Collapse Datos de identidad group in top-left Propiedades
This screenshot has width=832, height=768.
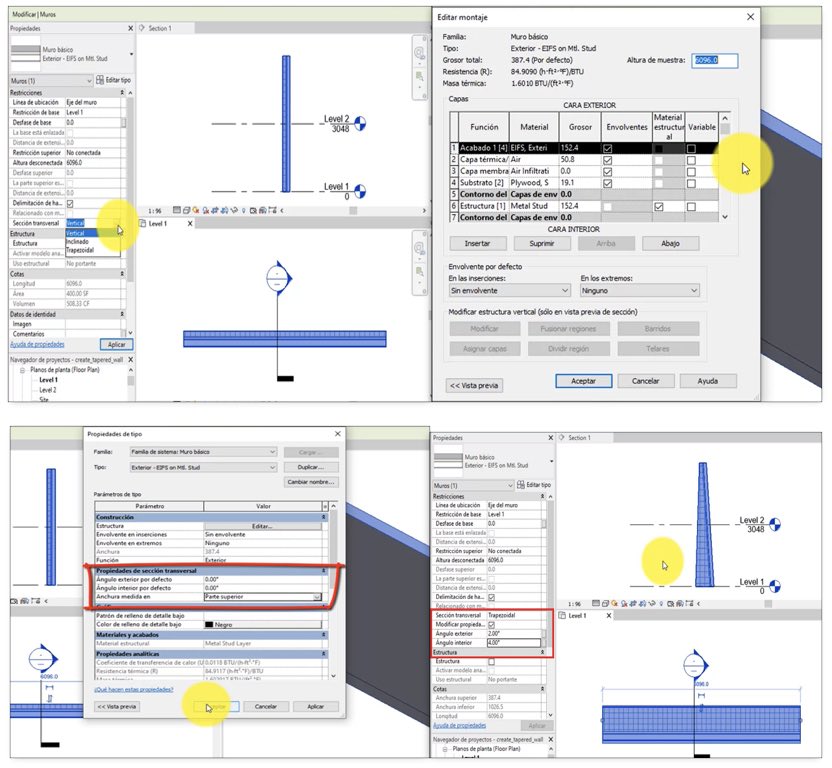122,314
